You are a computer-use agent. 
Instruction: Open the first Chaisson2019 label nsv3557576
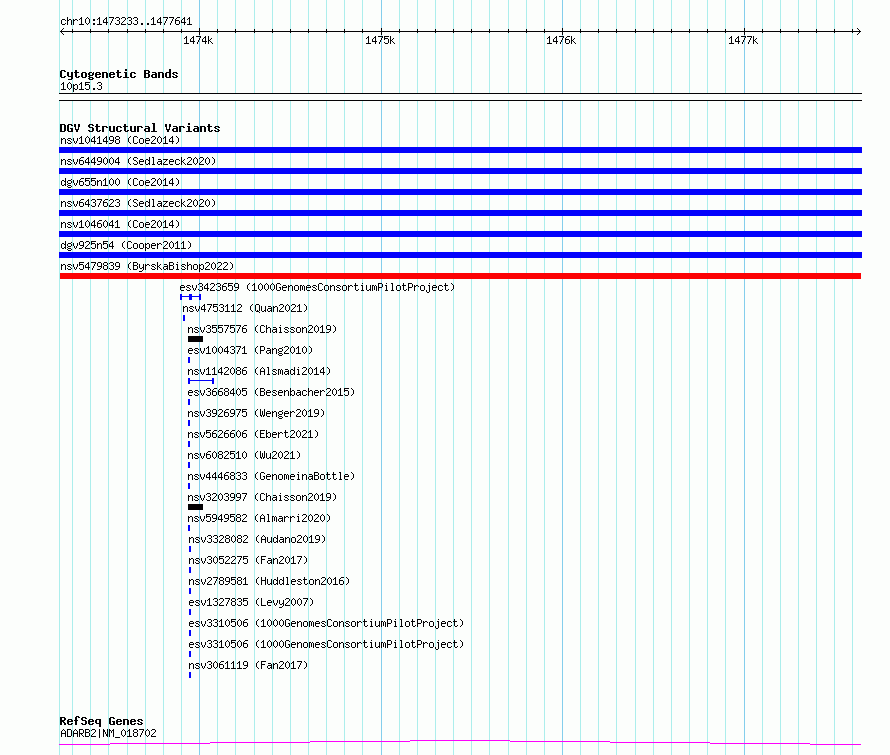coord(262,329)
